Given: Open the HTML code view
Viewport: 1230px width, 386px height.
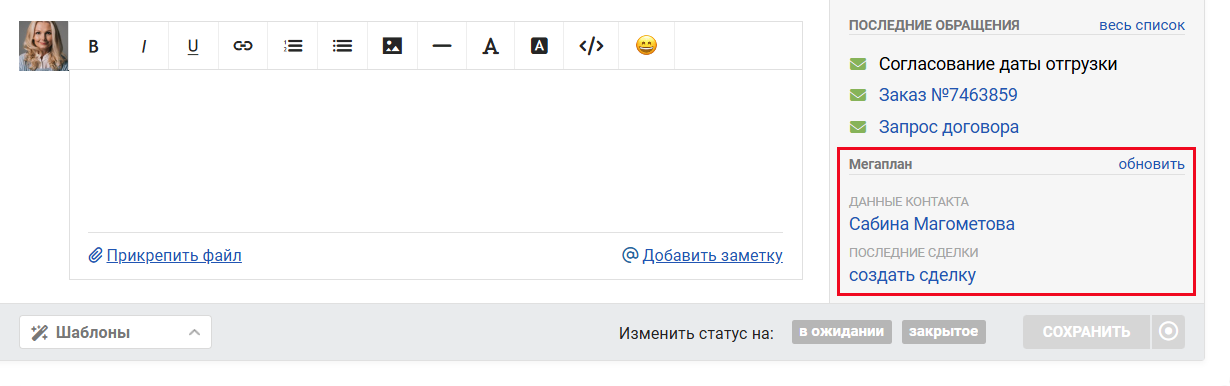Looking at the screenshot, I should pos(592,46).
